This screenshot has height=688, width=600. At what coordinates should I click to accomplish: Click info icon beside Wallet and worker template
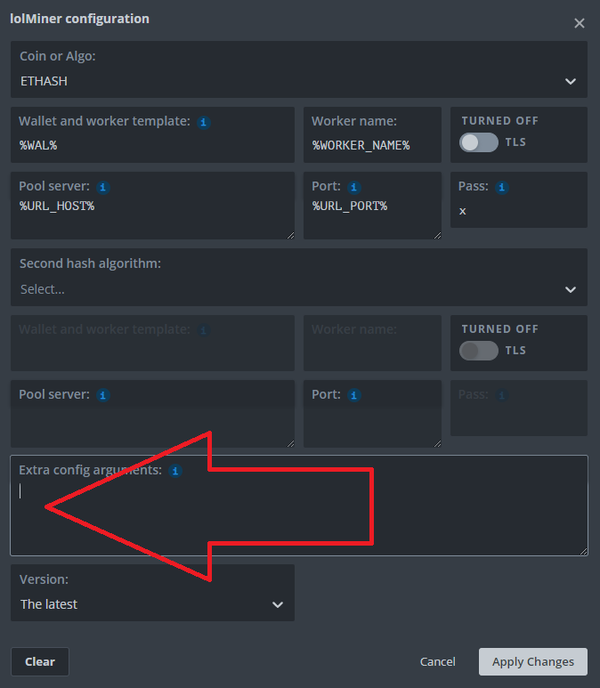pos(203,122)
